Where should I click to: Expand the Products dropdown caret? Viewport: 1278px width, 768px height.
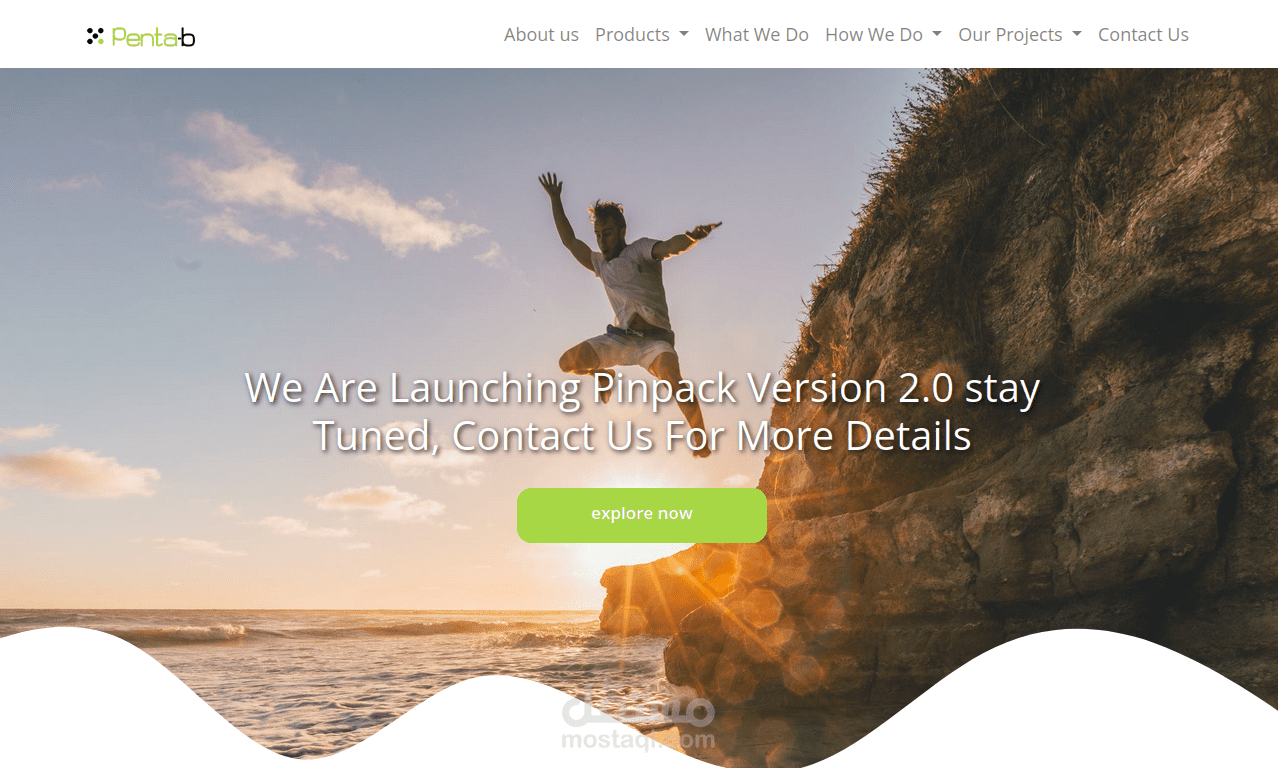(x=684, y=35)
